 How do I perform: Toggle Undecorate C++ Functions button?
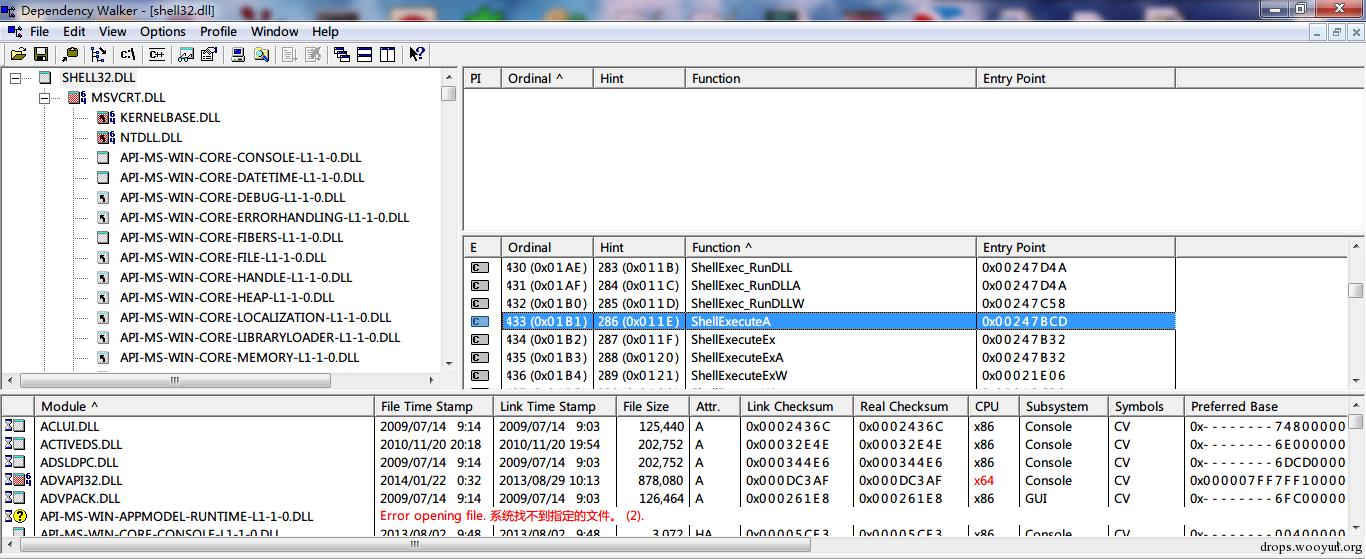[x=156, y=54]
